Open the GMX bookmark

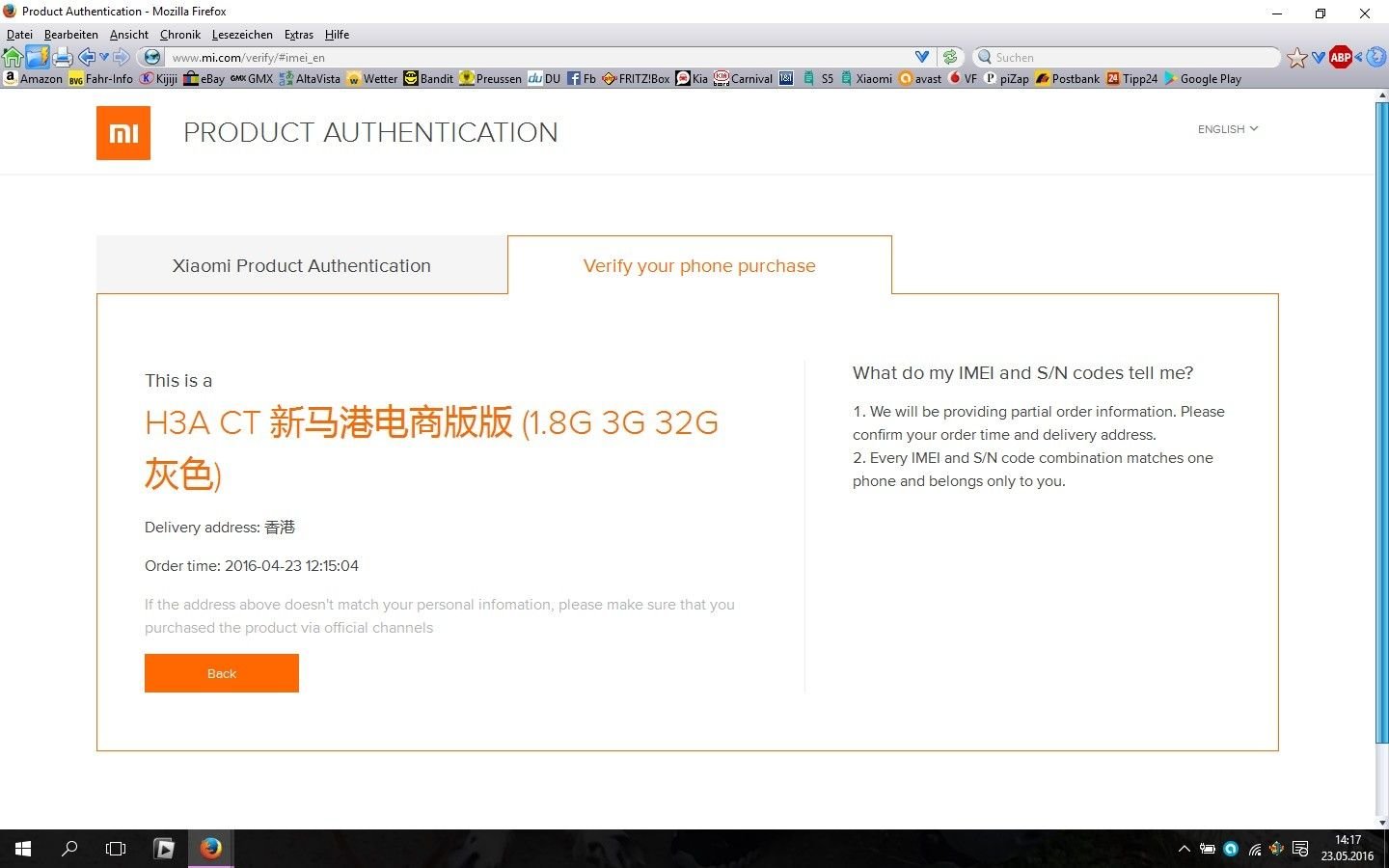[252, 78]
